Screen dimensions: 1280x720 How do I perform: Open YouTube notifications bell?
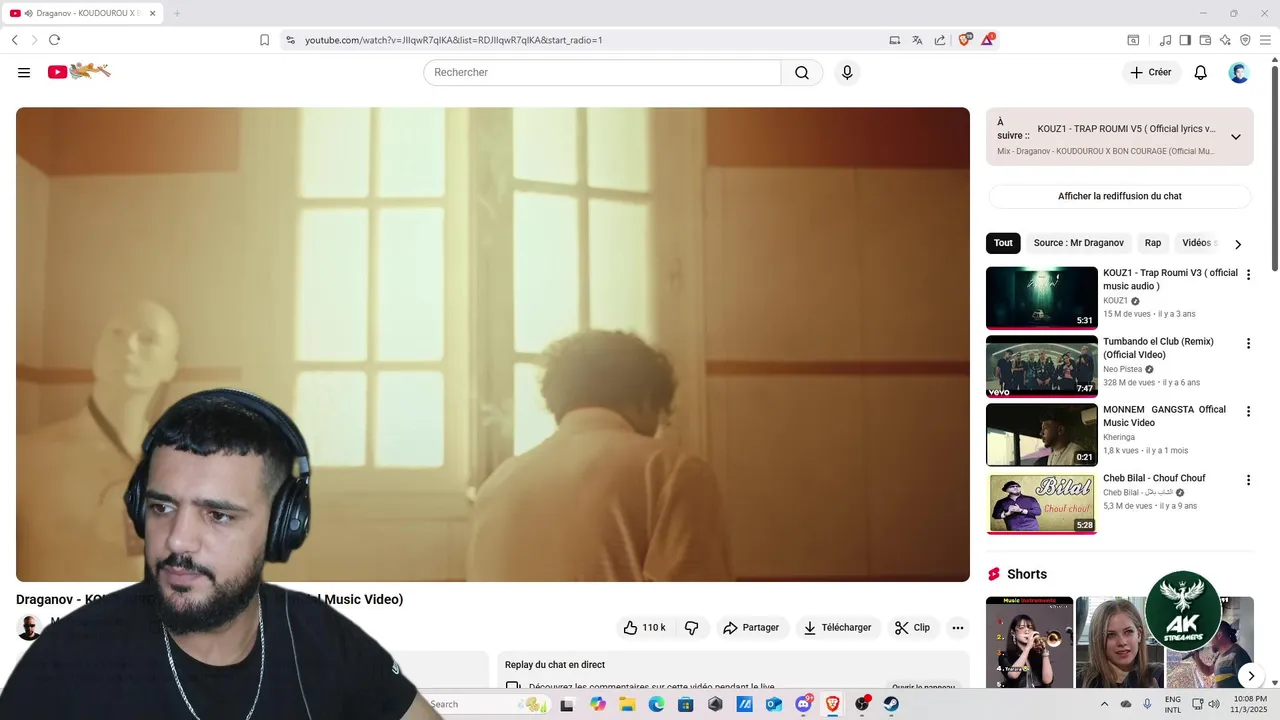click(1201, 72)
